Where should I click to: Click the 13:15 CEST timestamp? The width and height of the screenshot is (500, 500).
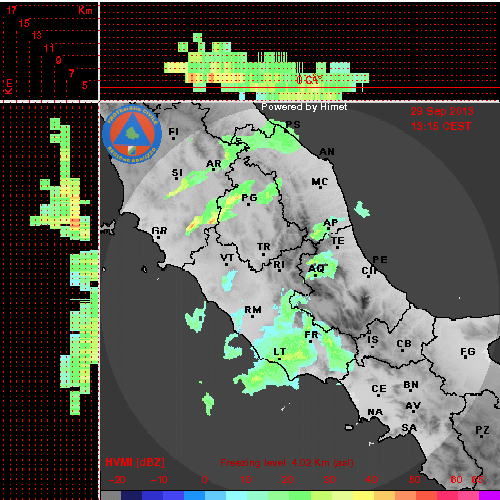pyautogui.click(x=441, y=126)
